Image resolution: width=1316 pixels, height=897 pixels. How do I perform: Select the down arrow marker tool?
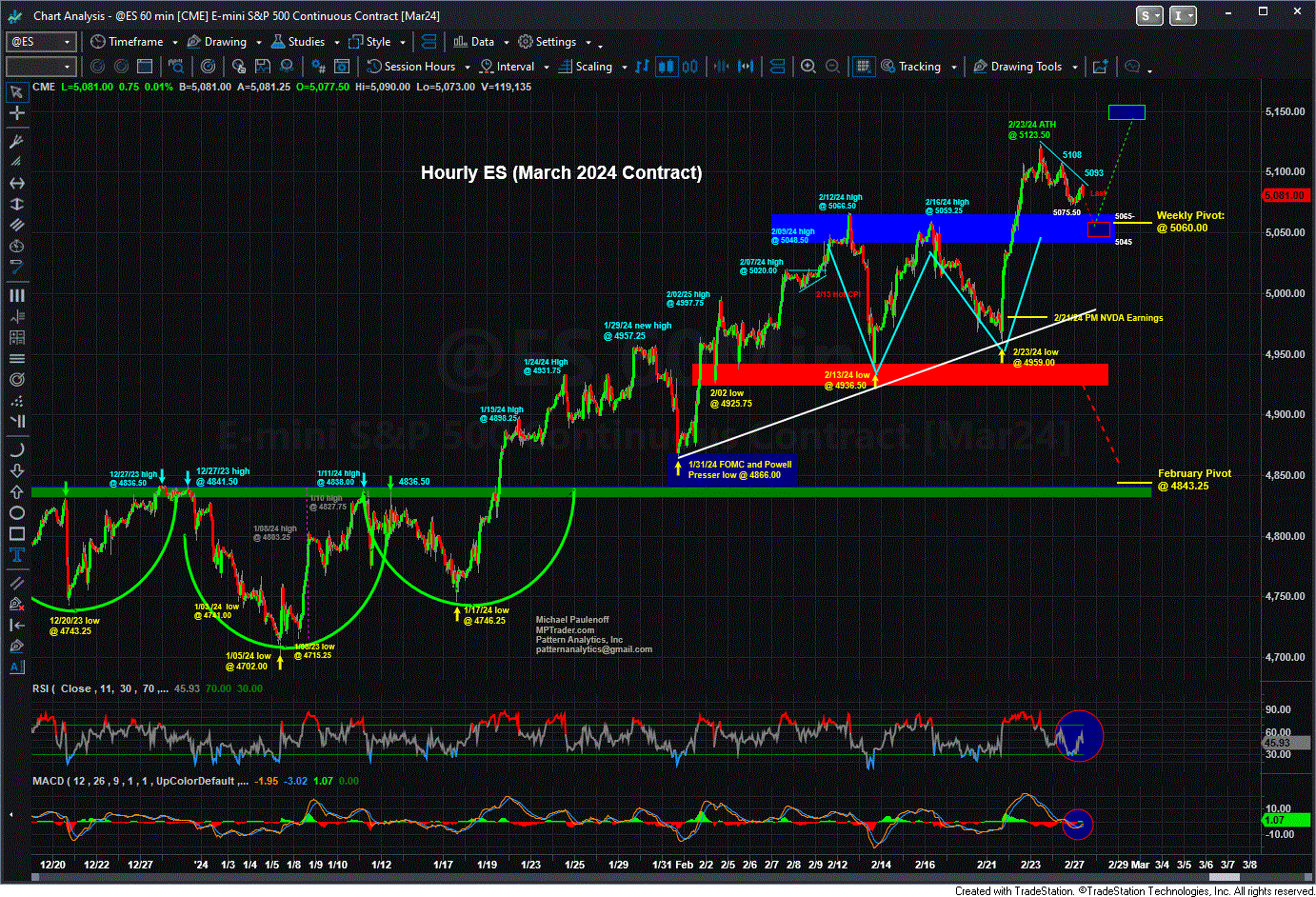[16, 470]
